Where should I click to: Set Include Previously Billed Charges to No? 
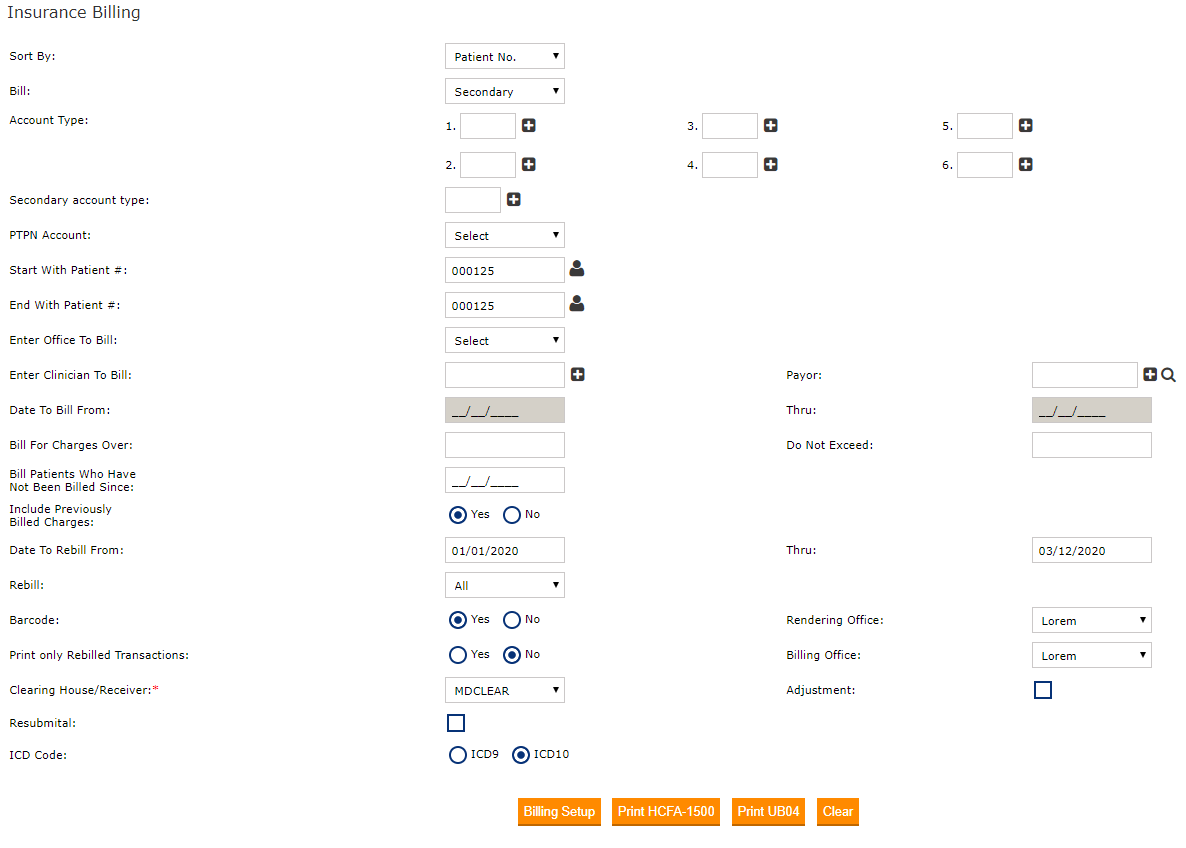512,515
